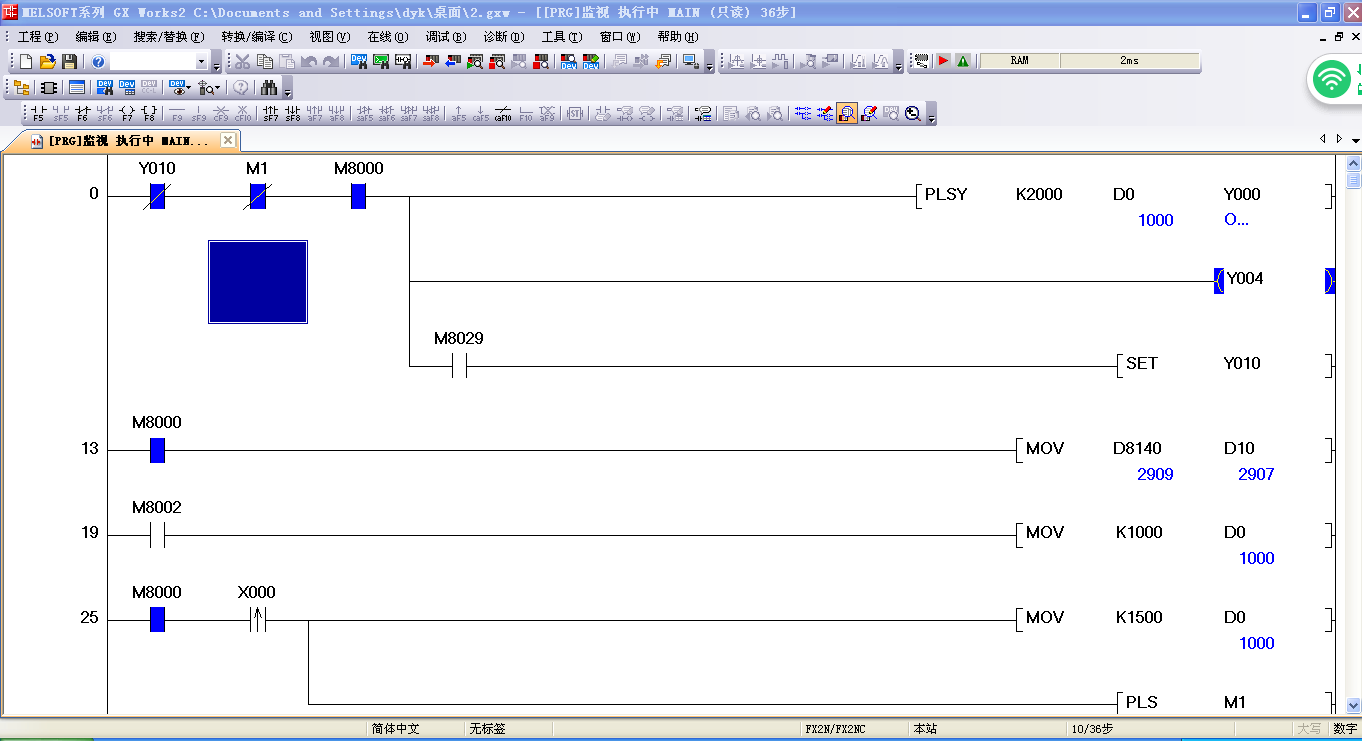Open a project with the folder icon

[47, 62]
